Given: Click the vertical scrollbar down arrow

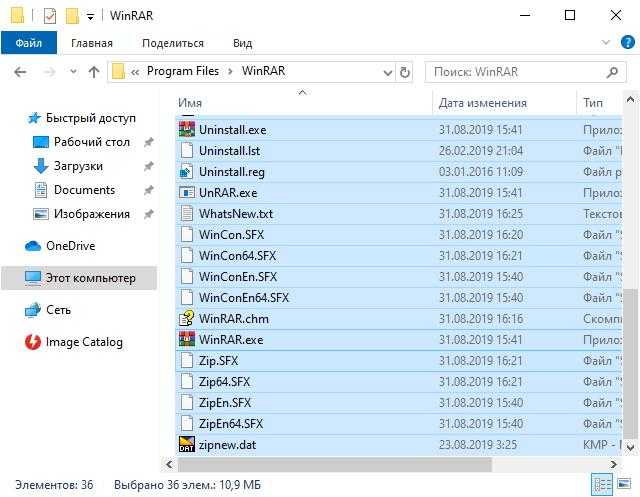Looking at the screenshot, I should click(x=630, y=448).
